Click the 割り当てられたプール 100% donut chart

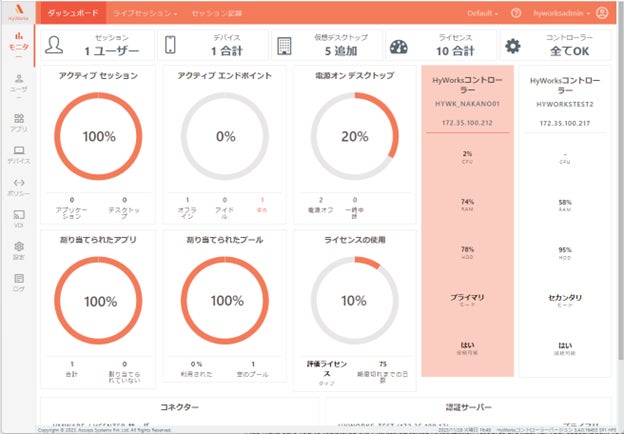point(225,300)
